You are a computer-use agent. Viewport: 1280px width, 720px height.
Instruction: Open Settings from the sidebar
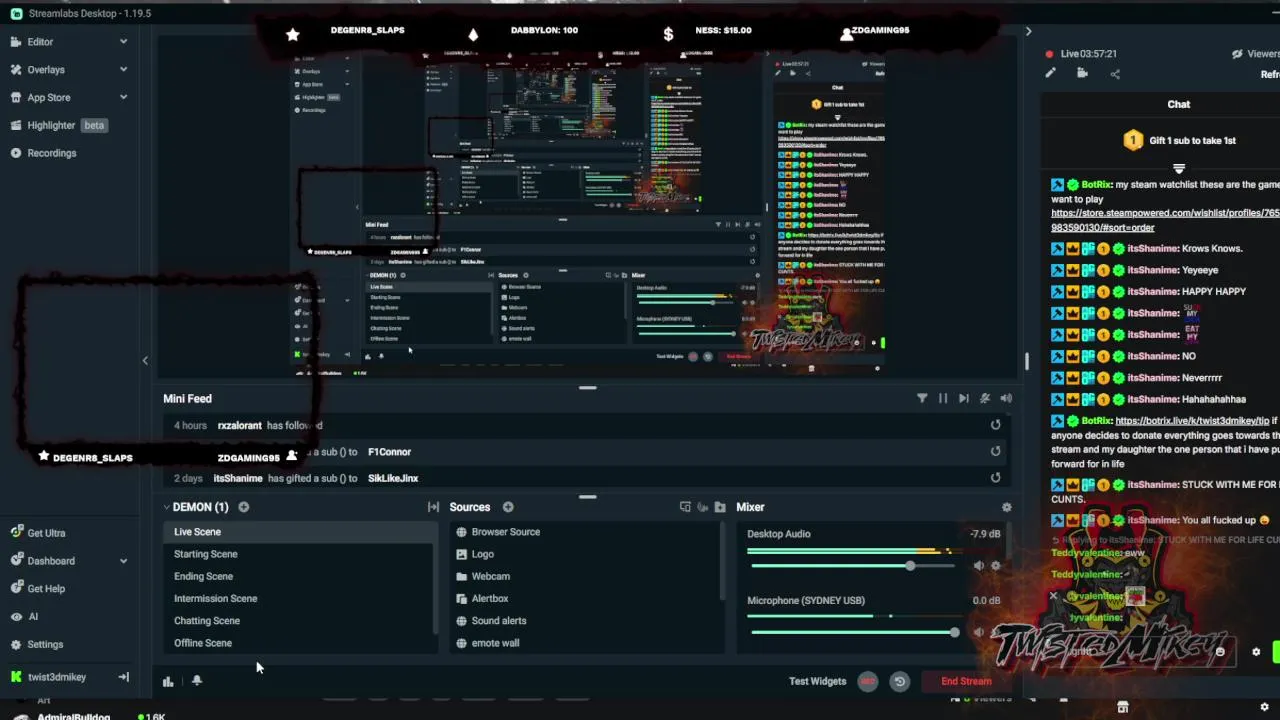45,645
